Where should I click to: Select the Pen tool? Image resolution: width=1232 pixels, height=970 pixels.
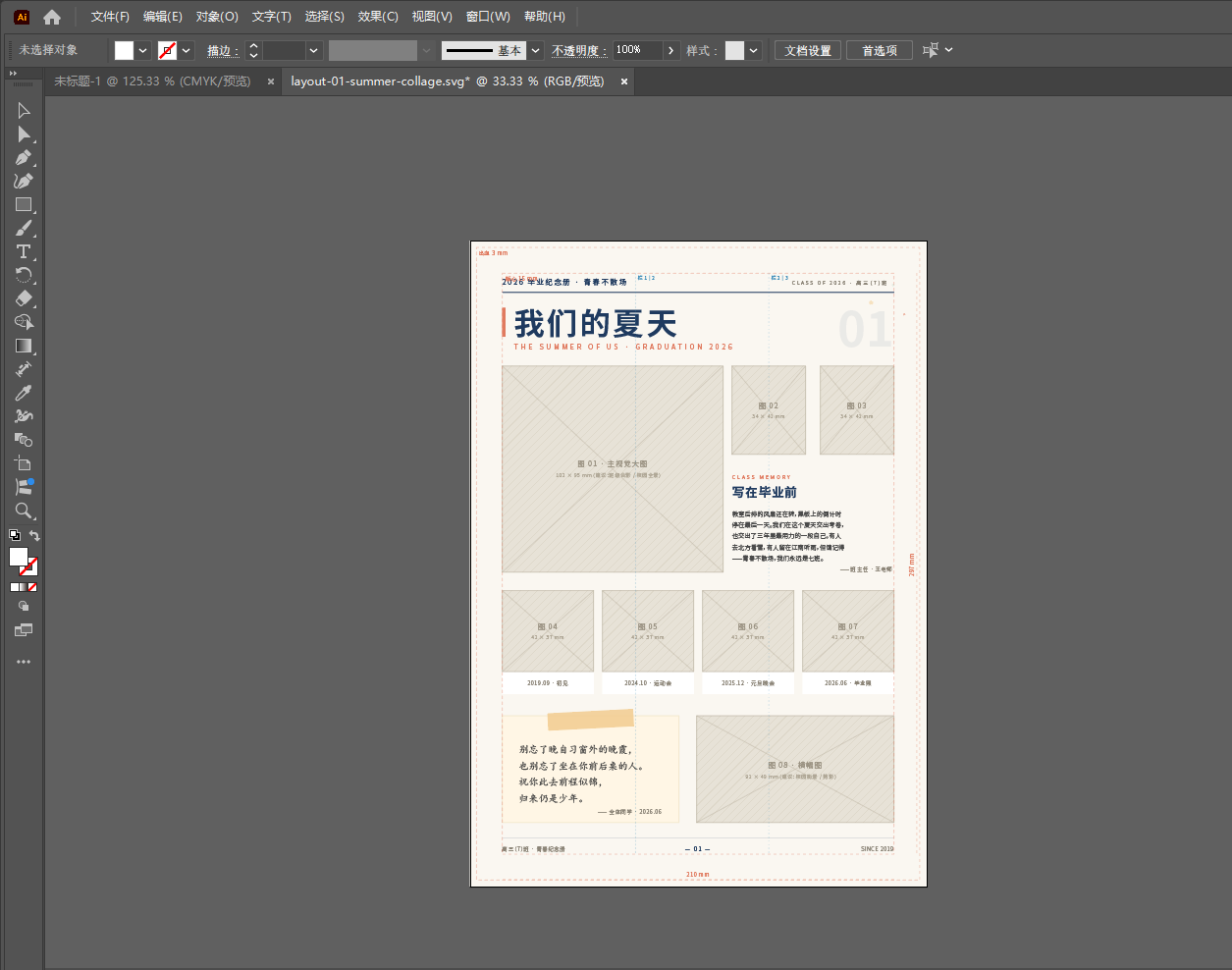24,157
